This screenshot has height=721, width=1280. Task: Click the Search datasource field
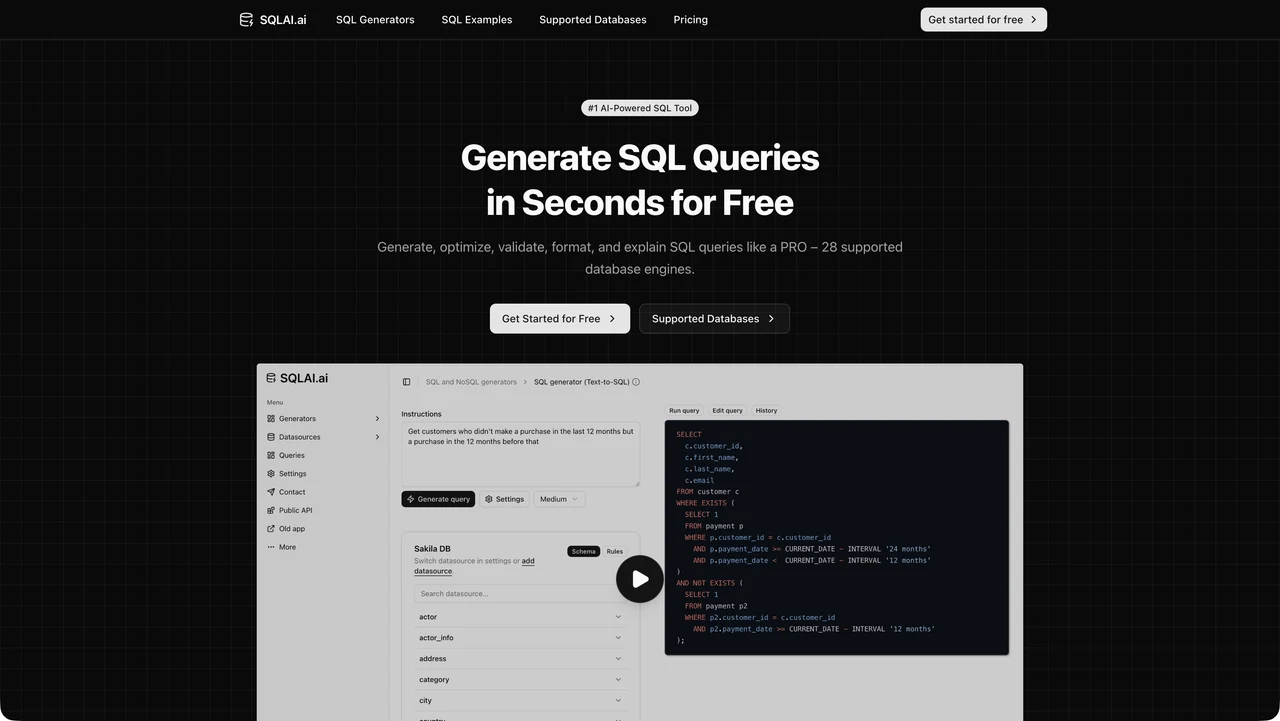tap(520, 594)
